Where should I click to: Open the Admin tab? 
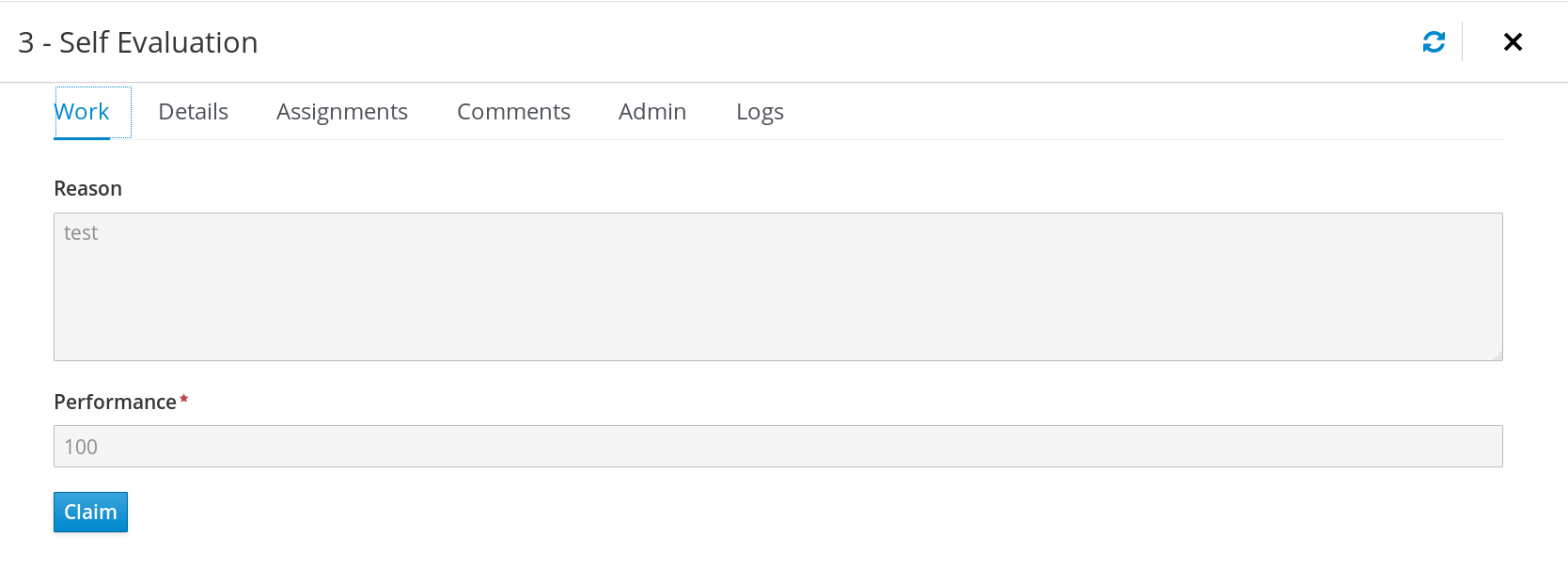pos(651,111)
